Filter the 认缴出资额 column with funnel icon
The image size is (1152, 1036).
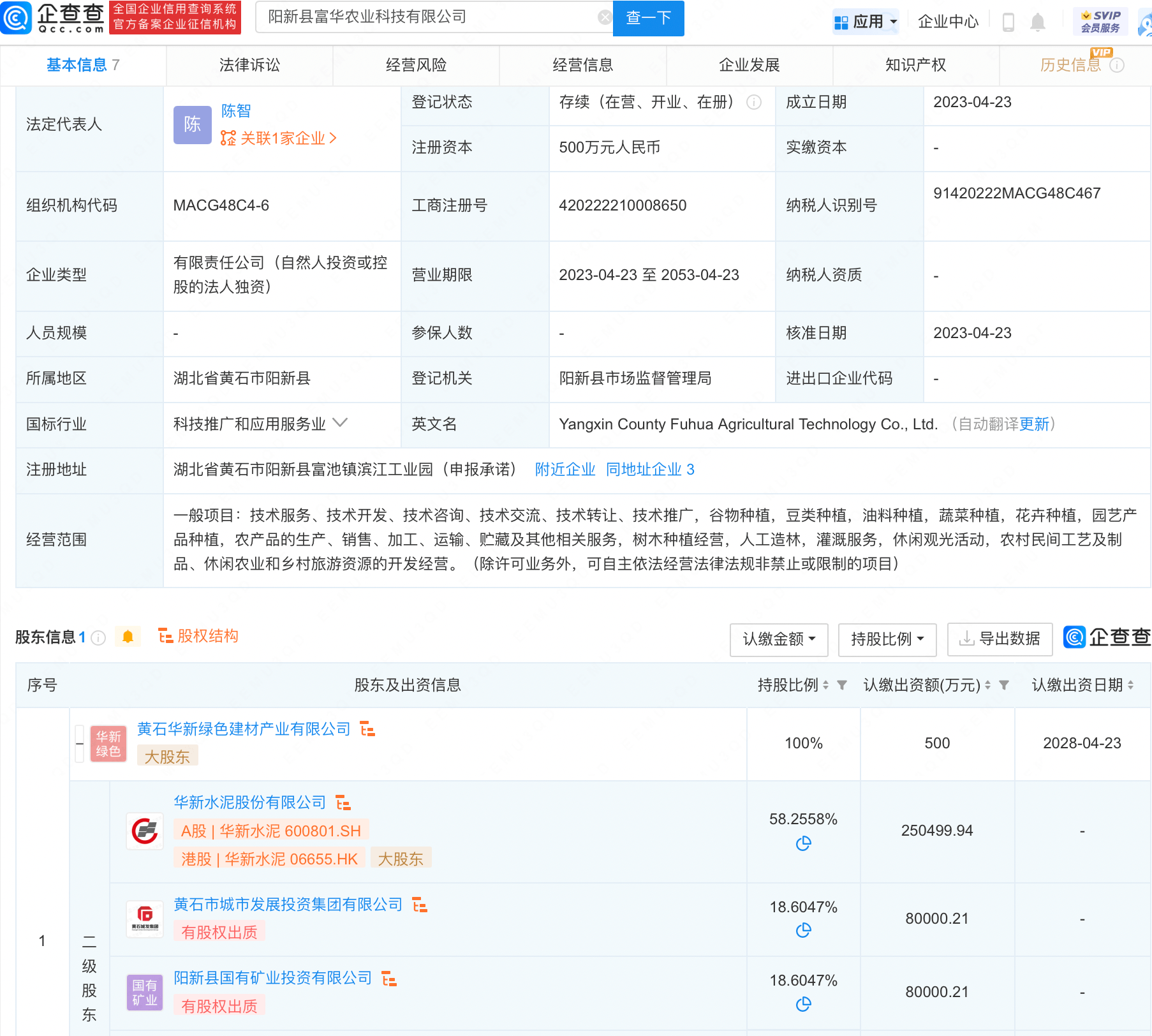click(x=1004, y=685)
